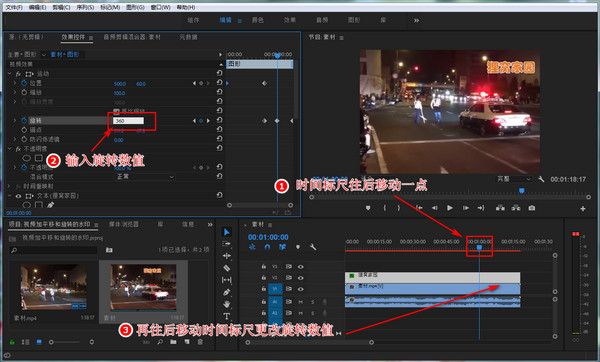Toggle Anchor Point animation stopwatch
This screenshot has height=362, width=600.
click(24, 130)
